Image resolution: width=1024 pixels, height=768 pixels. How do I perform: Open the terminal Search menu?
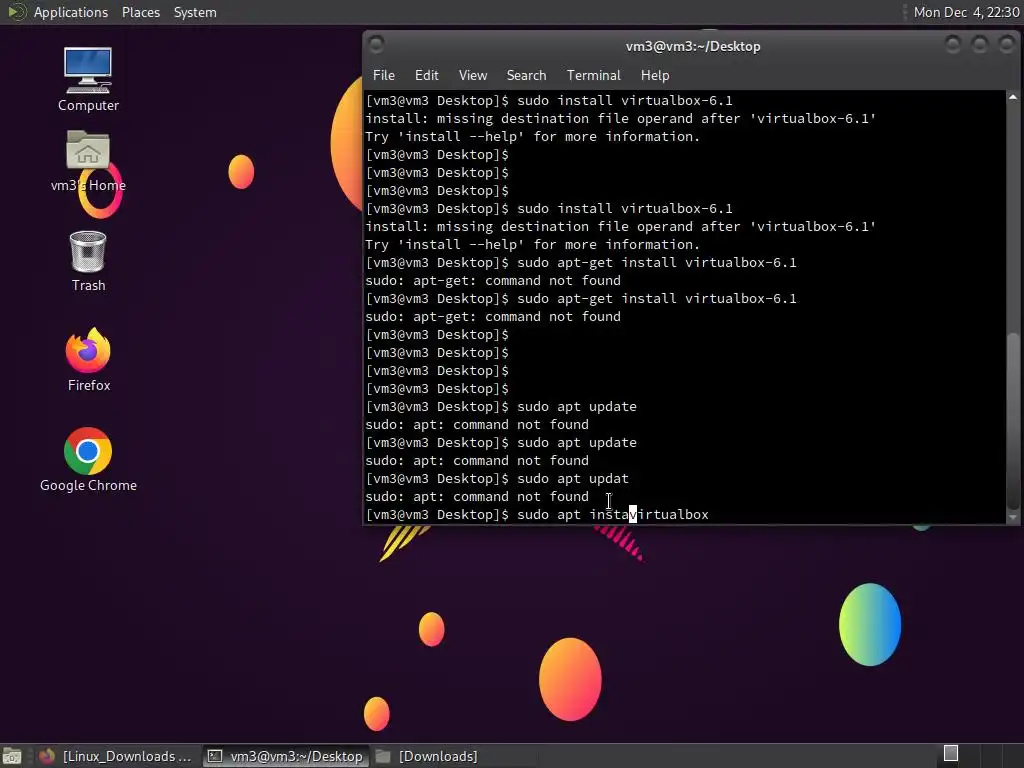pyautogui.click(x=526, y=75)
